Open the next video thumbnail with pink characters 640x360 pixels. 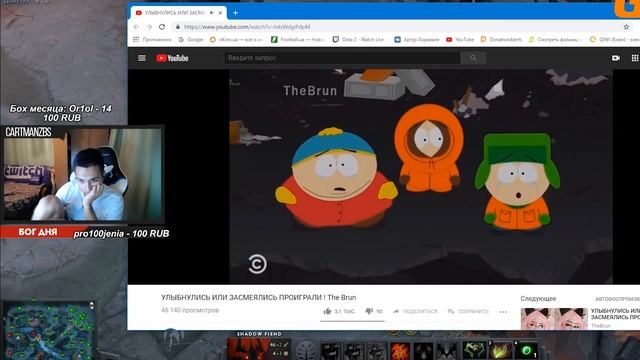554,319
